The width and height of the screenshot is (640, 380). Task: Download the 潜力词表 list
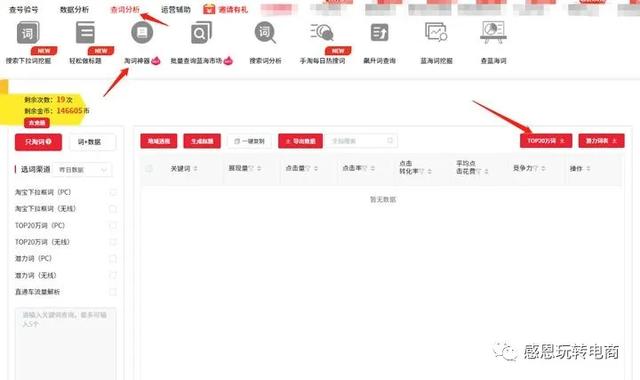click(x=601, y=141)
